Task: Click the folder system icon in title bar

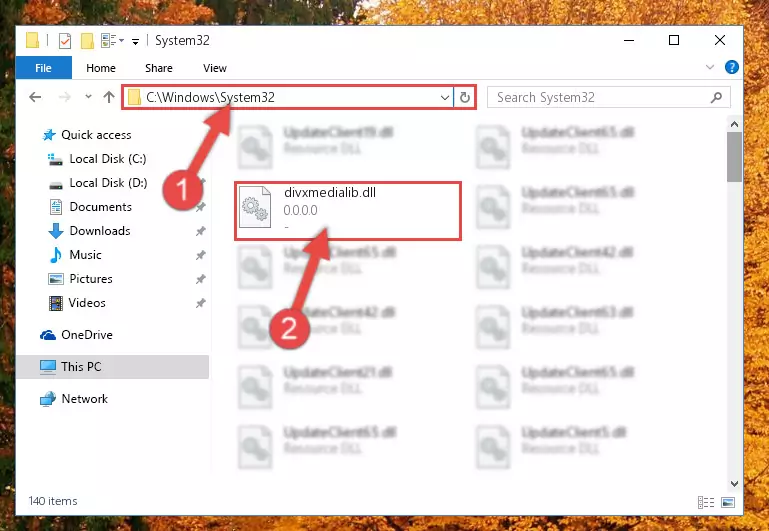Action: [x=32, y=41]
